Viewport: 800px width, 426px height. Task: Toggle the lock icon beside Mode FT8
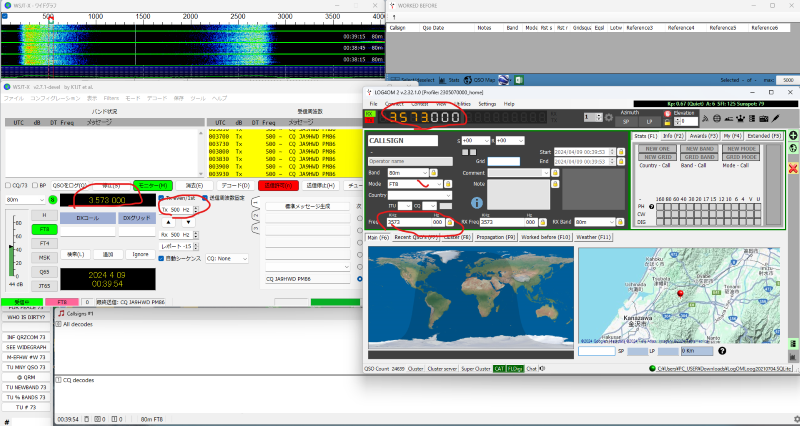(x=448, y=184)
